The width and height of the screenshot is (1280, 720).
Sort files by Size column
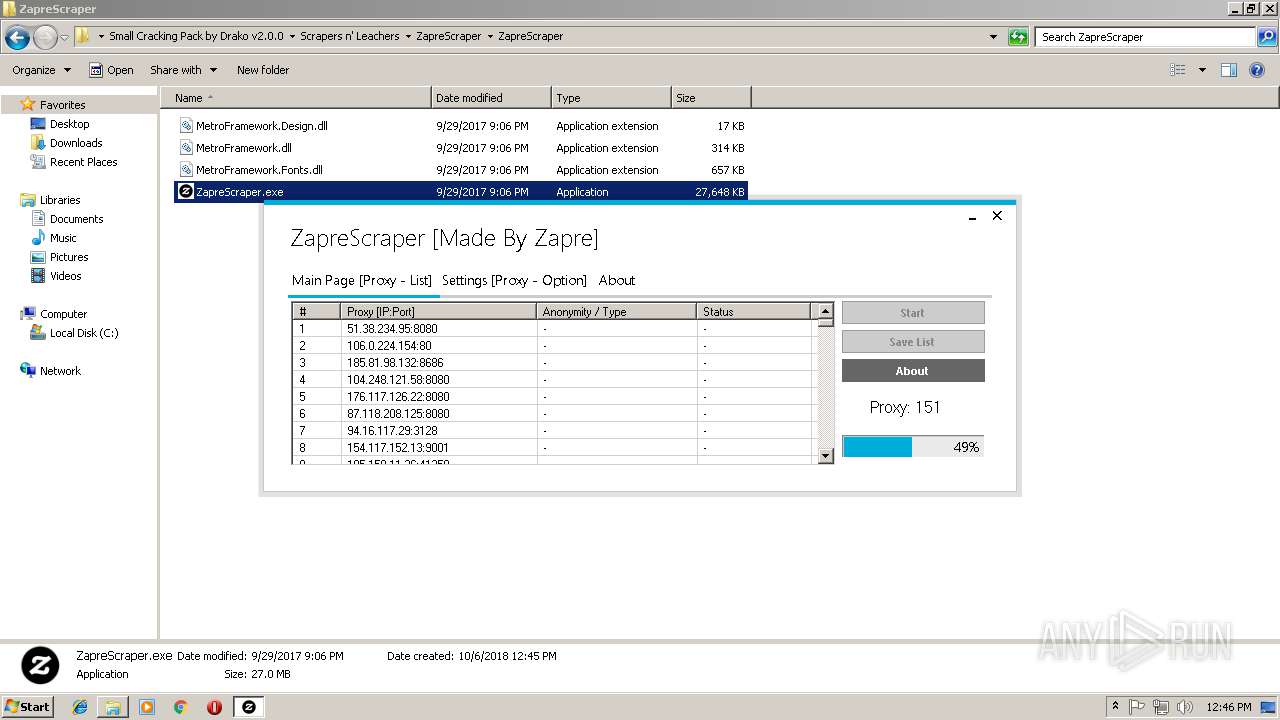point(711,98)
